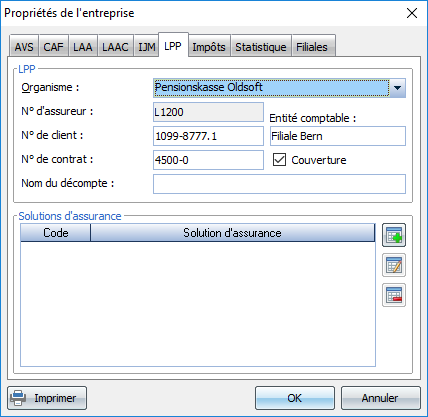Open the CAF tab
This screenshot has width=428, height=417.
point(53,47)
